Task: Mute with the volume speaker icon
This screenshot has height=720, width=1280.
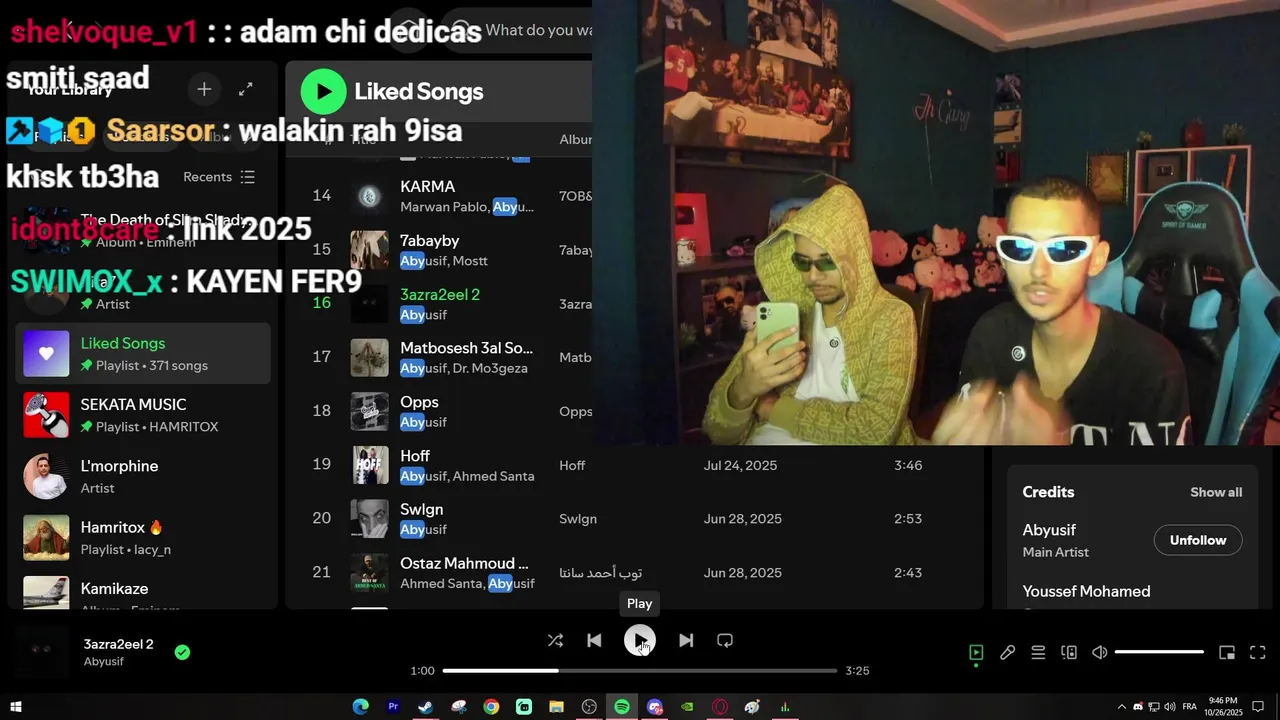Action: [1099, 652]
